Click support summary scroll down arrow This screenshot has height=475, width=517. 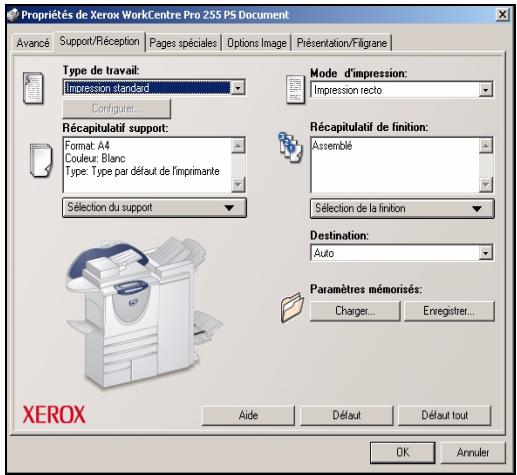coord(238,184)
